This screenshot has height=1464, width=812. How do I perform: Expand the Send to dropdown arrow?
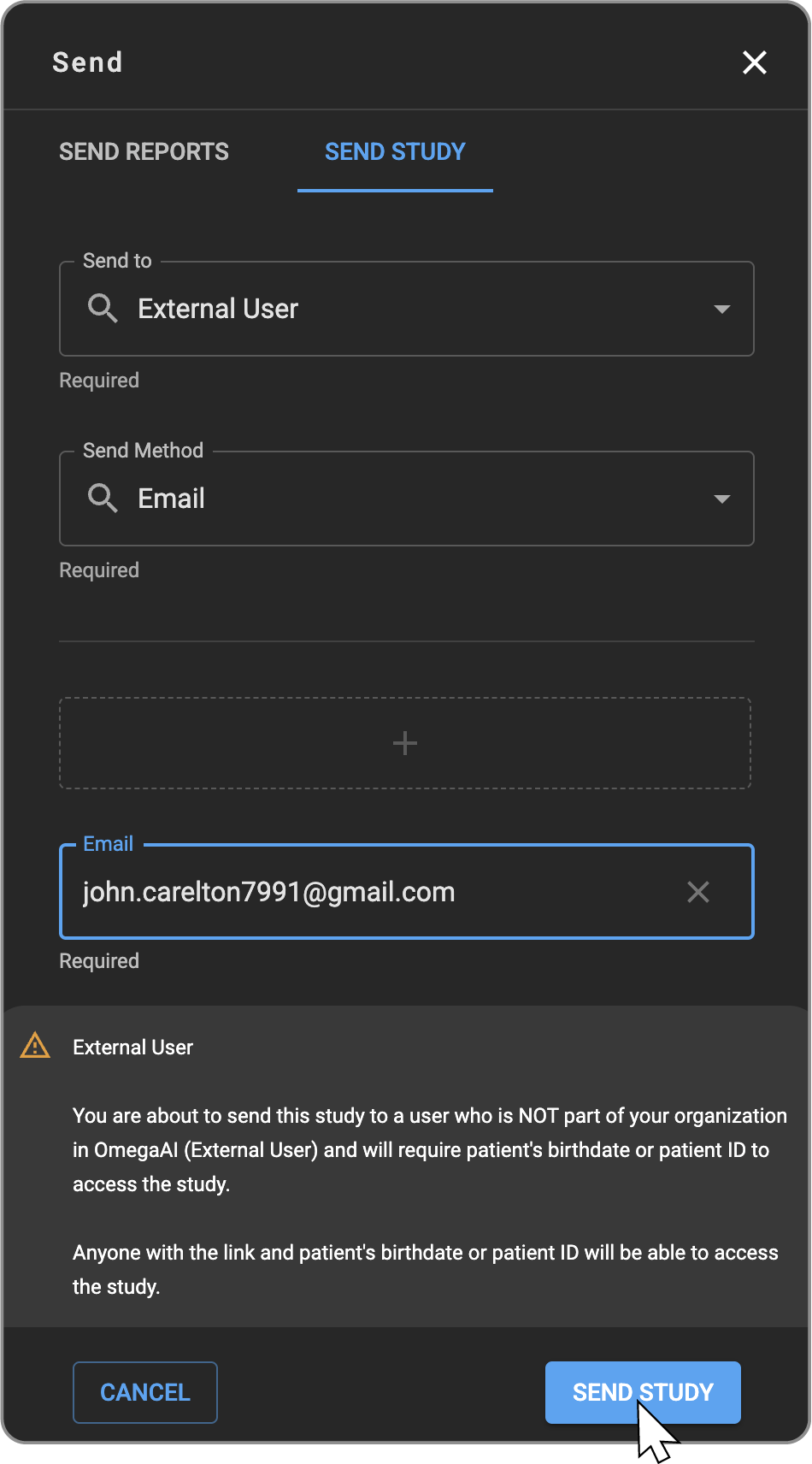[x=722, y=309]
